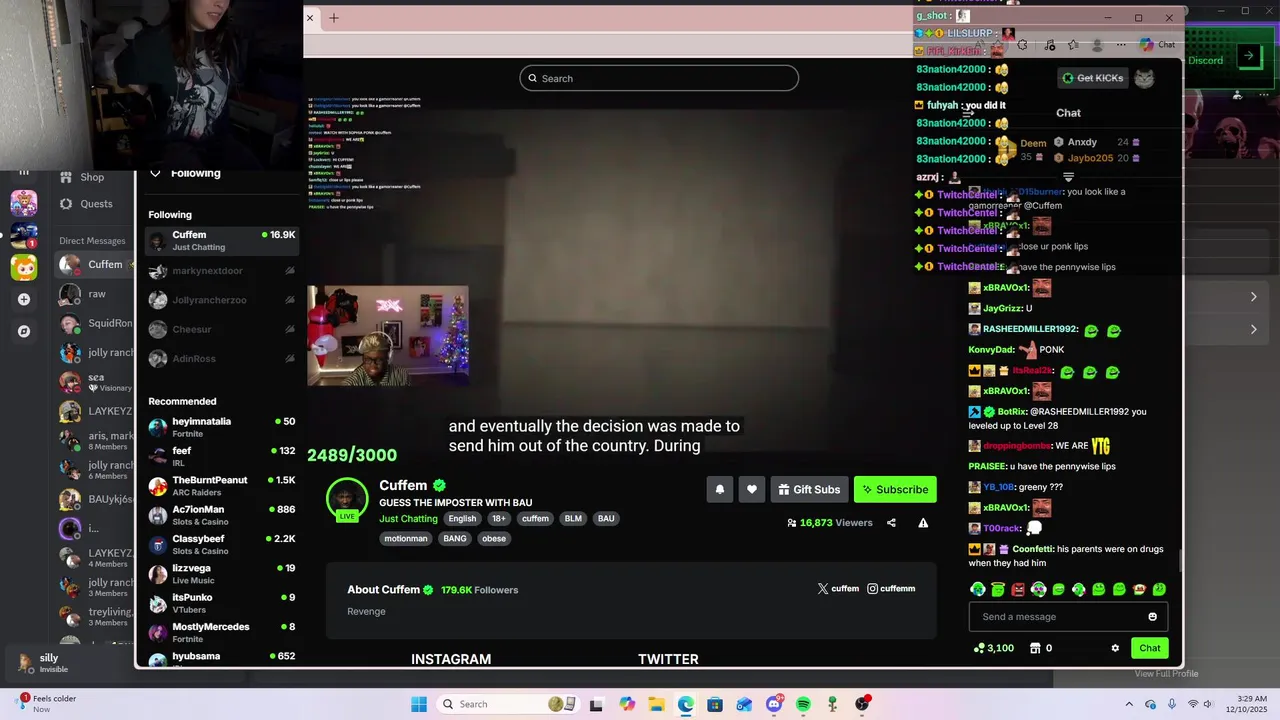Click the Discord arrow button on right banner
1280x720 pixels.
coord(1248,57)
